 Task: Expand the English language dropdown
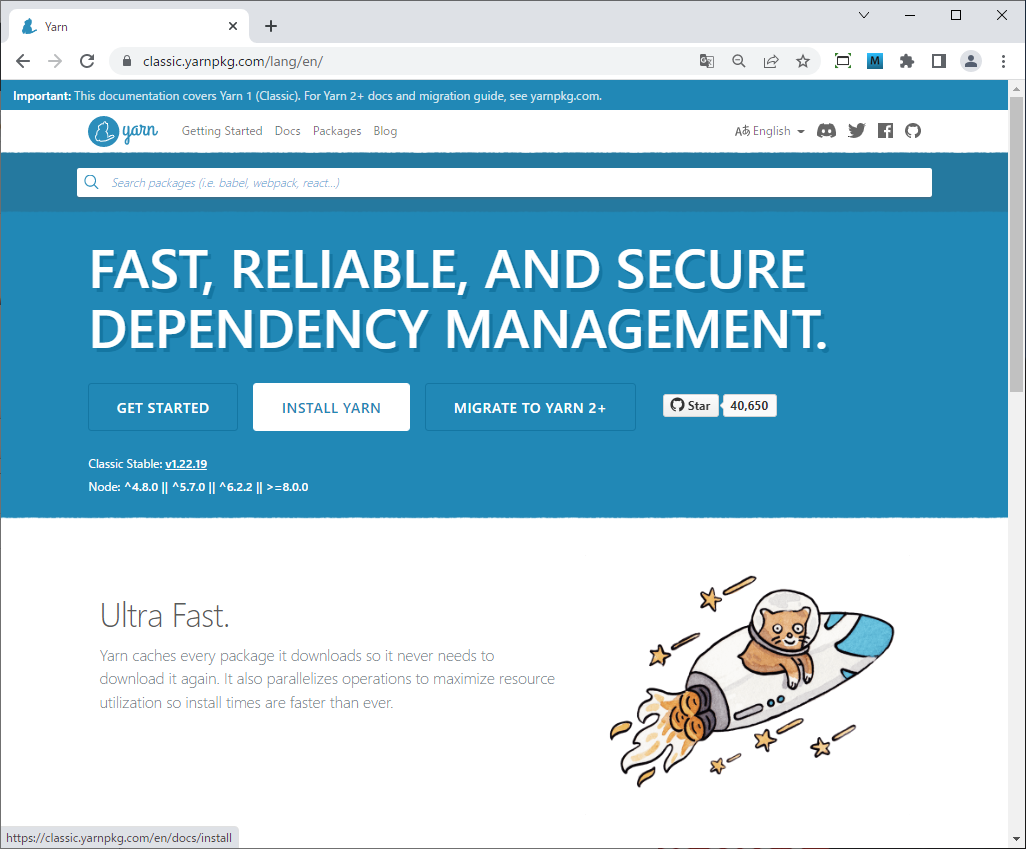[x=770, y=131]
